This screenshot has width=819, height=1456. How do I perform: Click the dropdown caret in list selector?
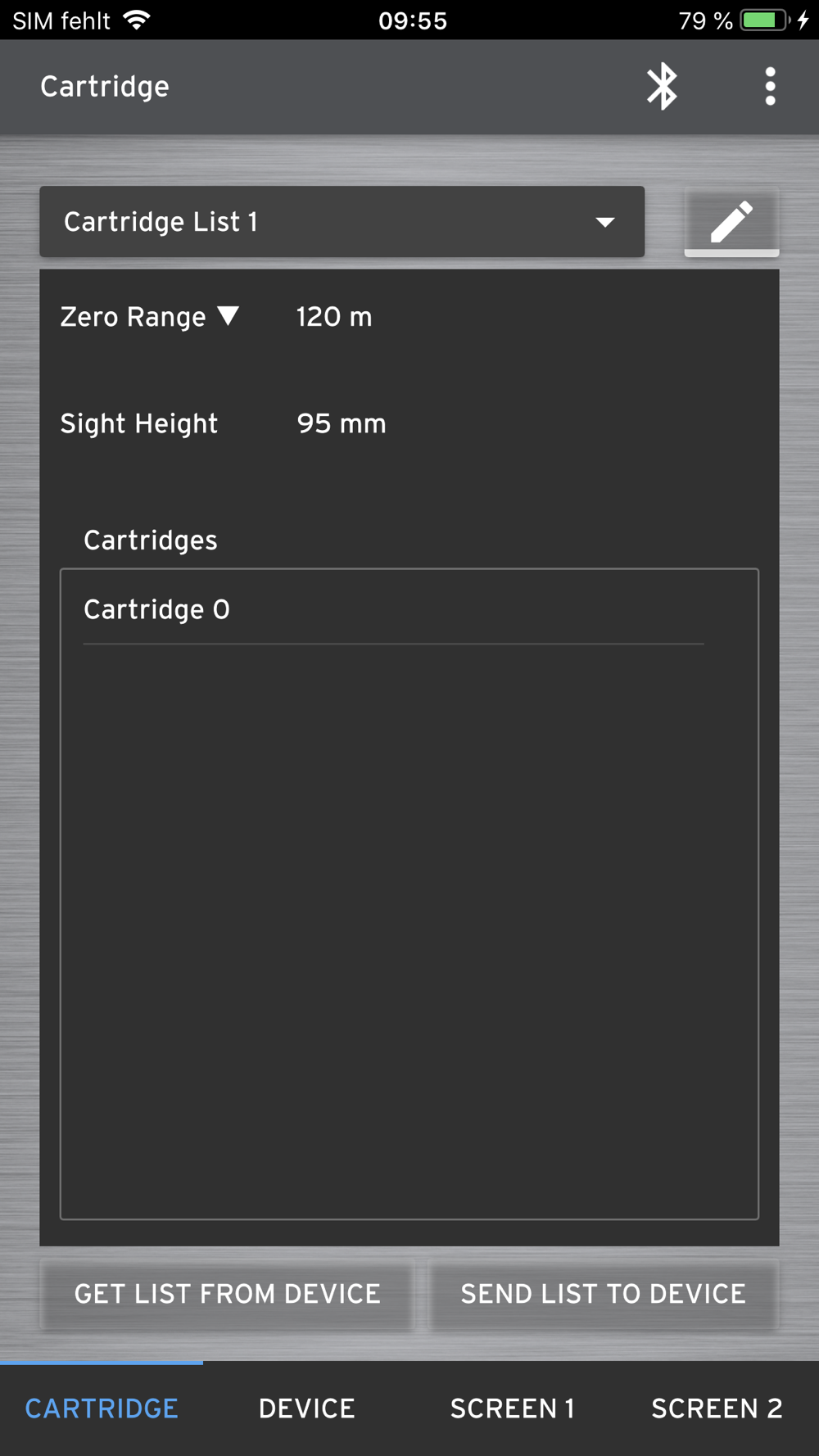click(x=605, y=222)
